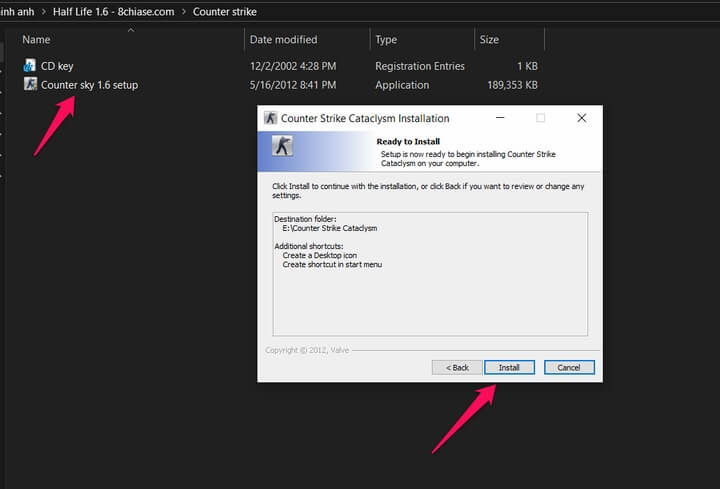Screen dimensions: 720x489
Task: Click the 'Create a Desktop icon' summary line
Action: 320,255
